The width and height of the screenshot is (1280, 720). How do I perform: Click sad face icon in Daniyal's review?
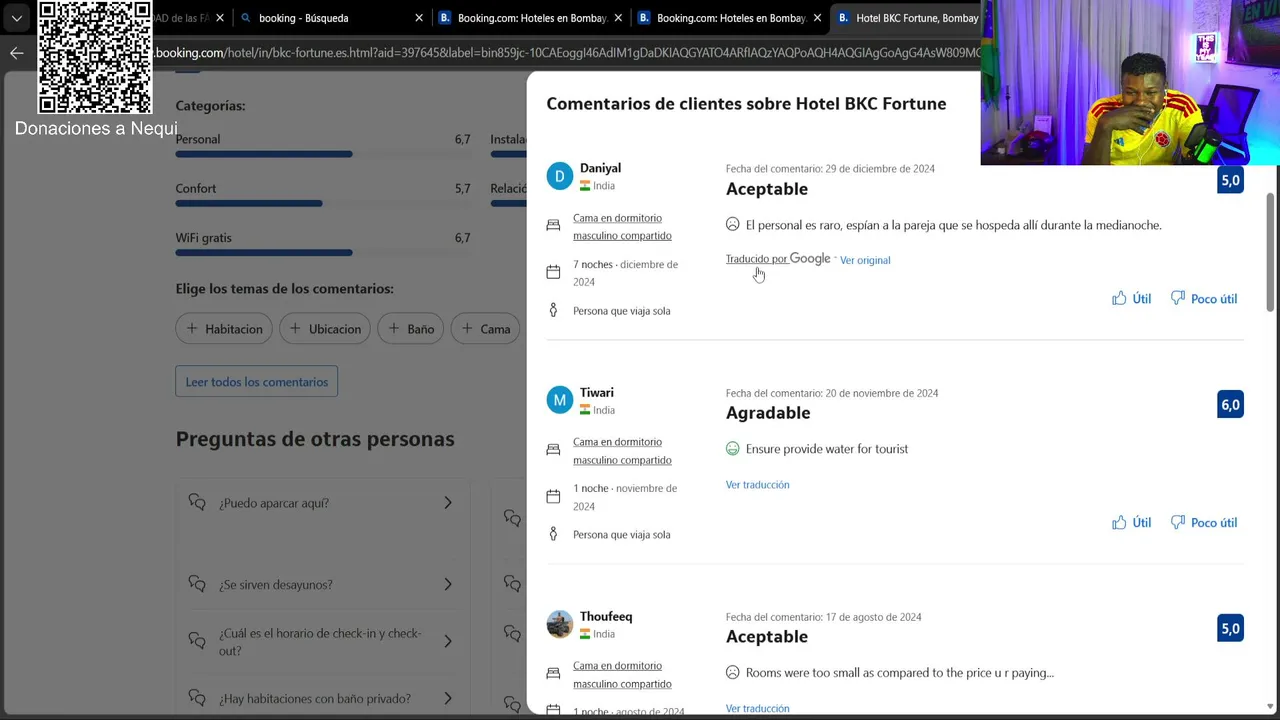pos(733,225)
